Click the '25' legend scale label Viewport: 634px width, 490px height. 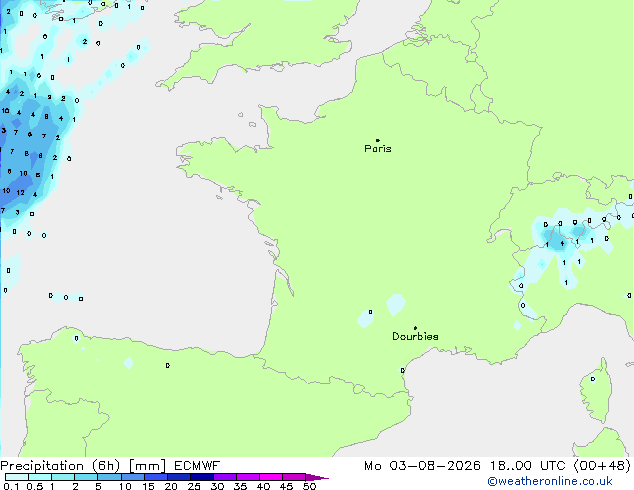click(x=194, y=486)
